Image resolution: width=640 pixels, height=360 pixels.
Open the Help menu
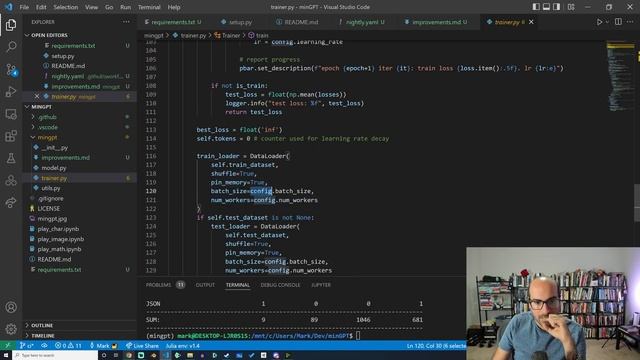174,7
